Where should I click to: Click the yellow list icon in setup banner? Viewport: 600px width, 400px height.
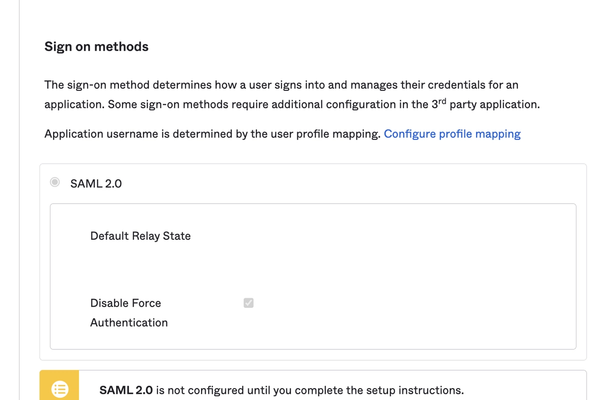tap(59, 389)
